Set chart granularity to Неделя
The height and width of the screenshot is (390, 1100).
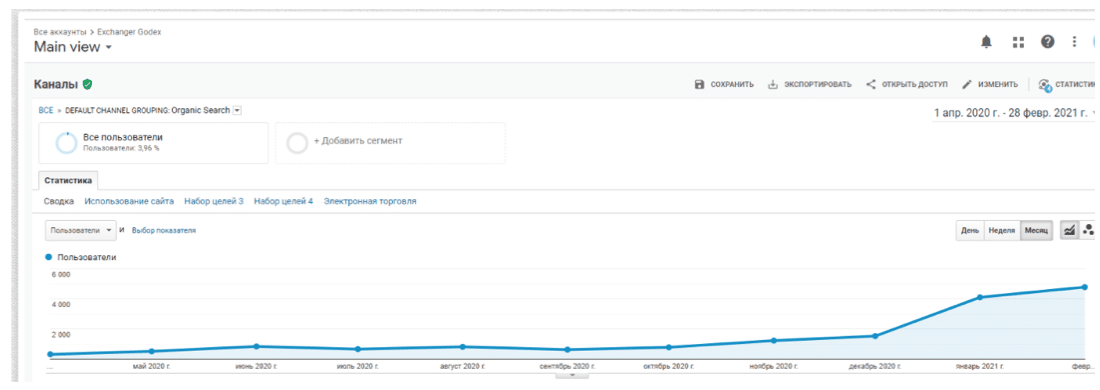coord(1002,231)
